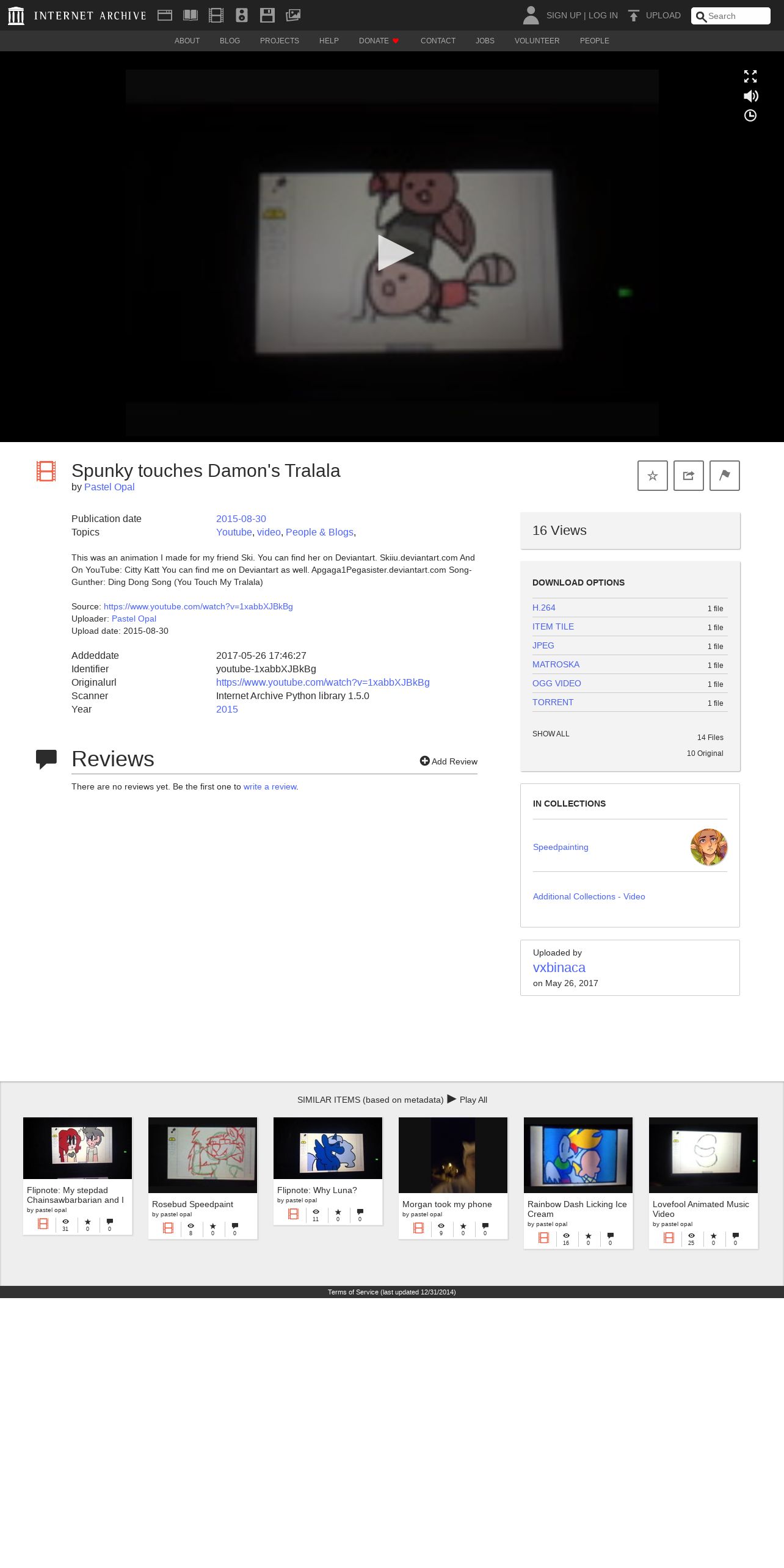The width and height of the screenshot is (784, 1568).
Task: Click LOG IN link
Action: click(x=603, y=15)
